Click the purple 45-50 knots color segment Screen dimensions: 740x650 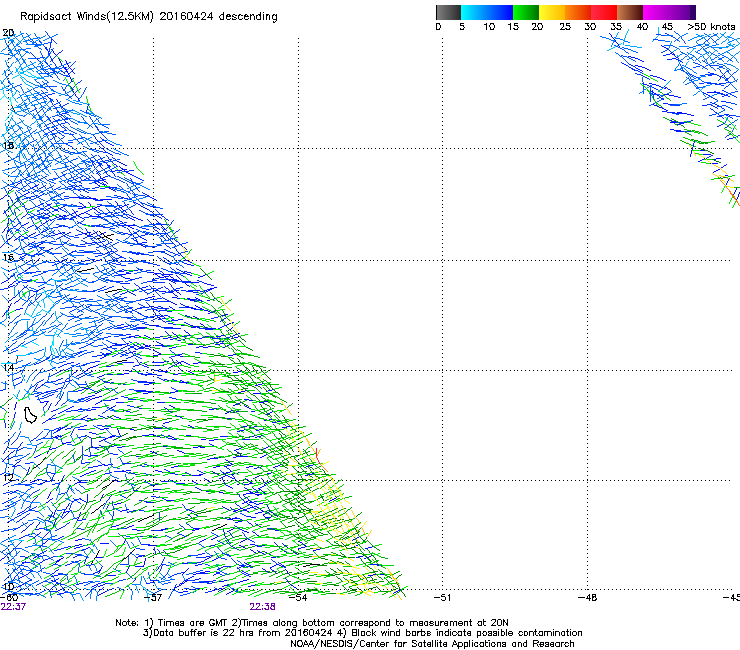(682, 12)
